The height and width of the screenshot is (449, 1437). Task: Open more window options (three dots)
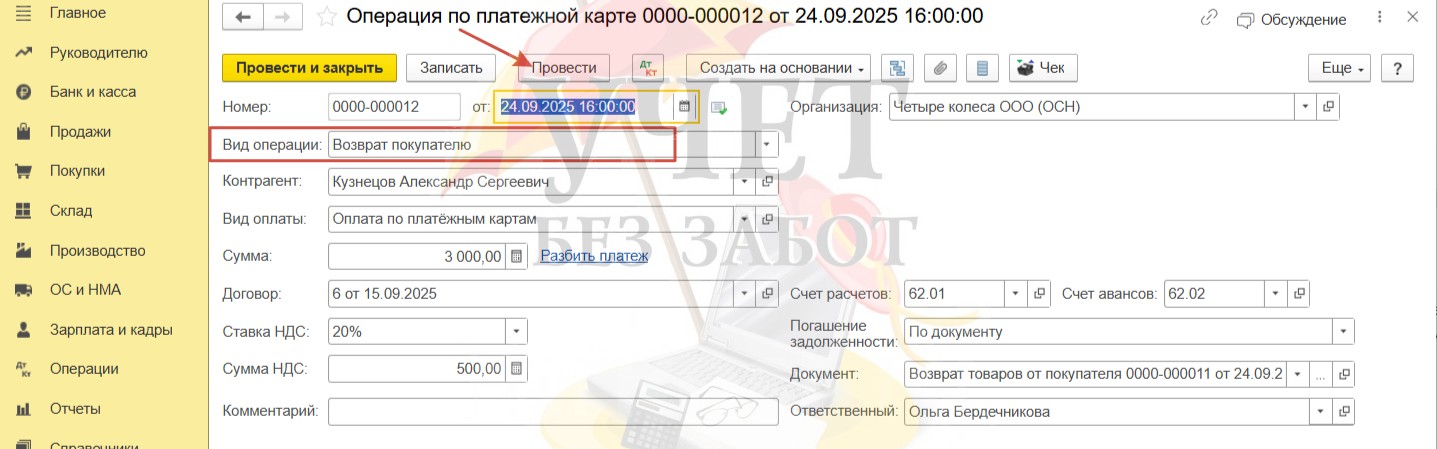coord(1380,18)
